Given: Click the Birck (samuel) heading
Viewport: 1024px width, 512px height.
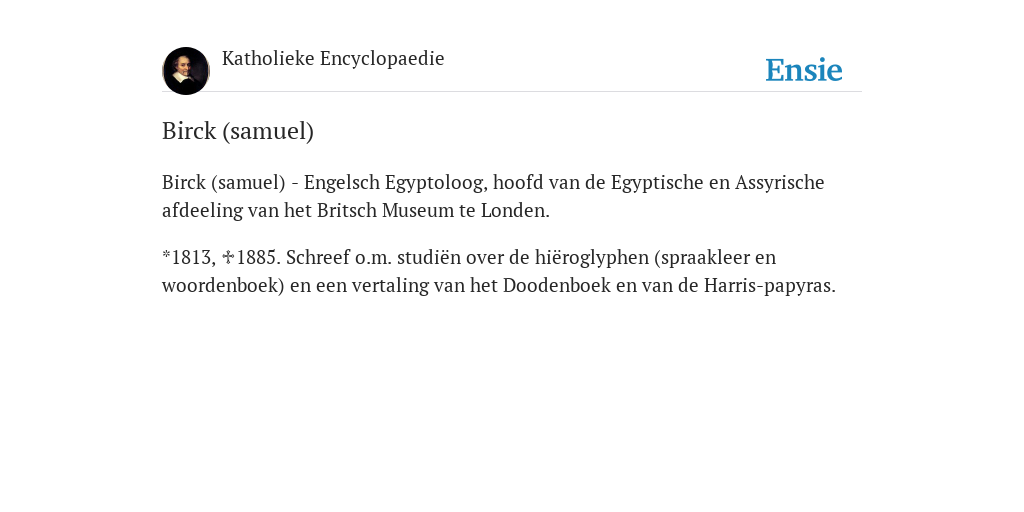Looking at the screenshot, I should (238, 131).
